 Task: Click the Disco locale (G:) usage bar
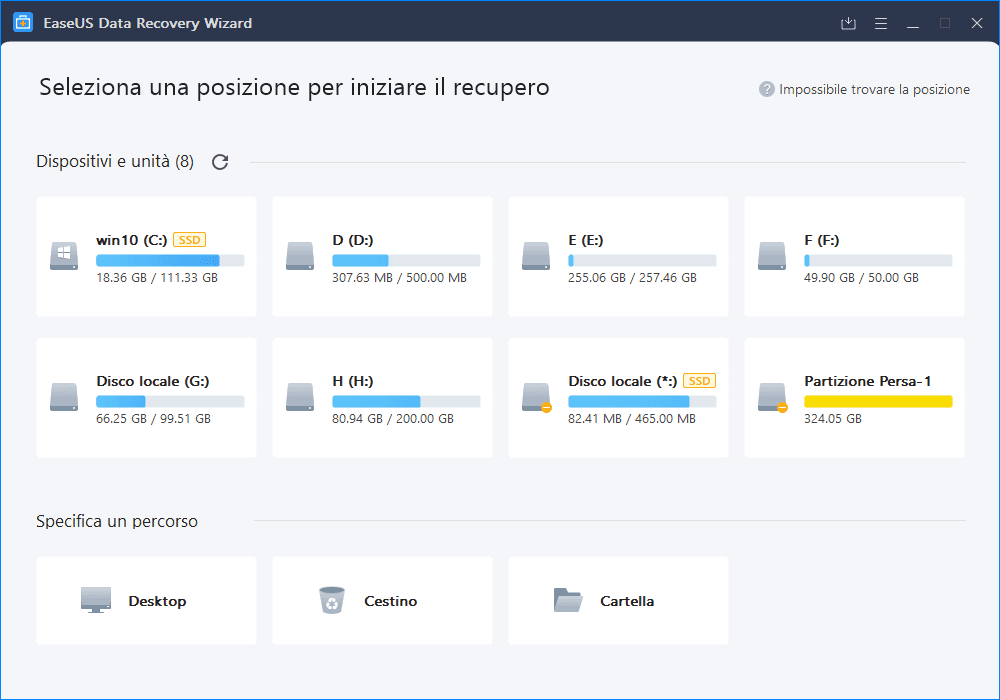click(170, 401)
